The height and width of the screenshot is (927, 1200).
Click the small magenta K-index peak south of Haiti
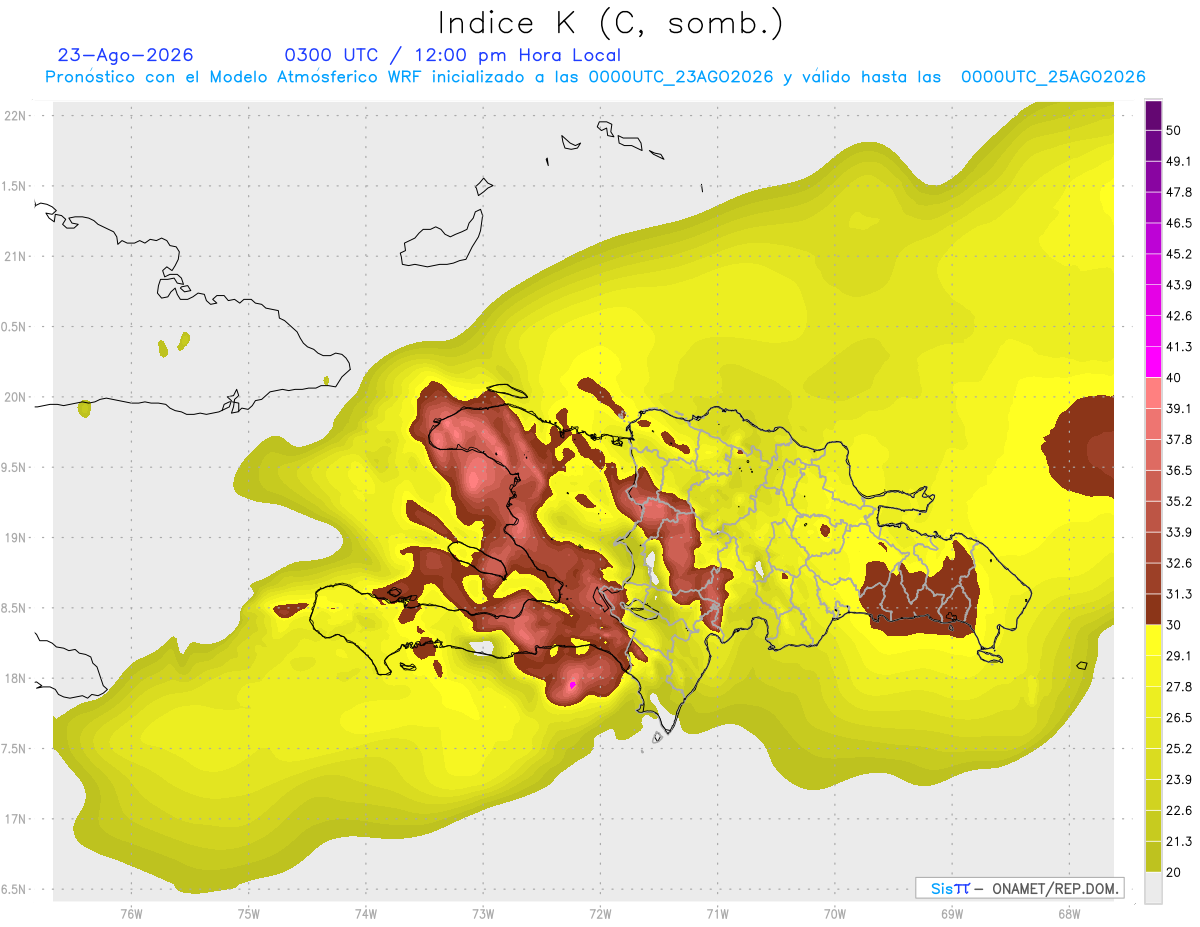coord(571,685)
